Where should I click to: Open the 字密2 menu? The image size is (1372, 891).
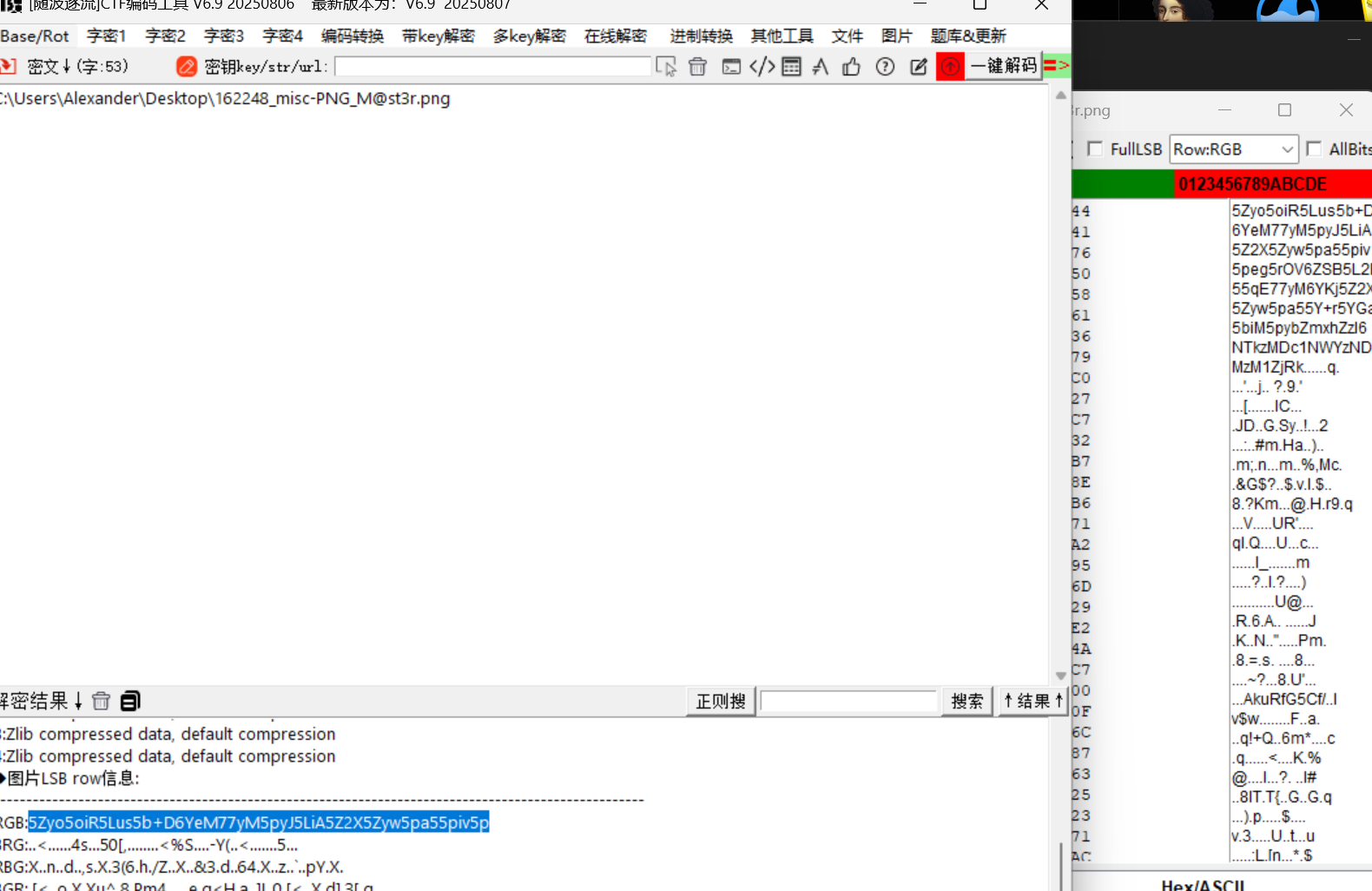click(x=166, y=36)
